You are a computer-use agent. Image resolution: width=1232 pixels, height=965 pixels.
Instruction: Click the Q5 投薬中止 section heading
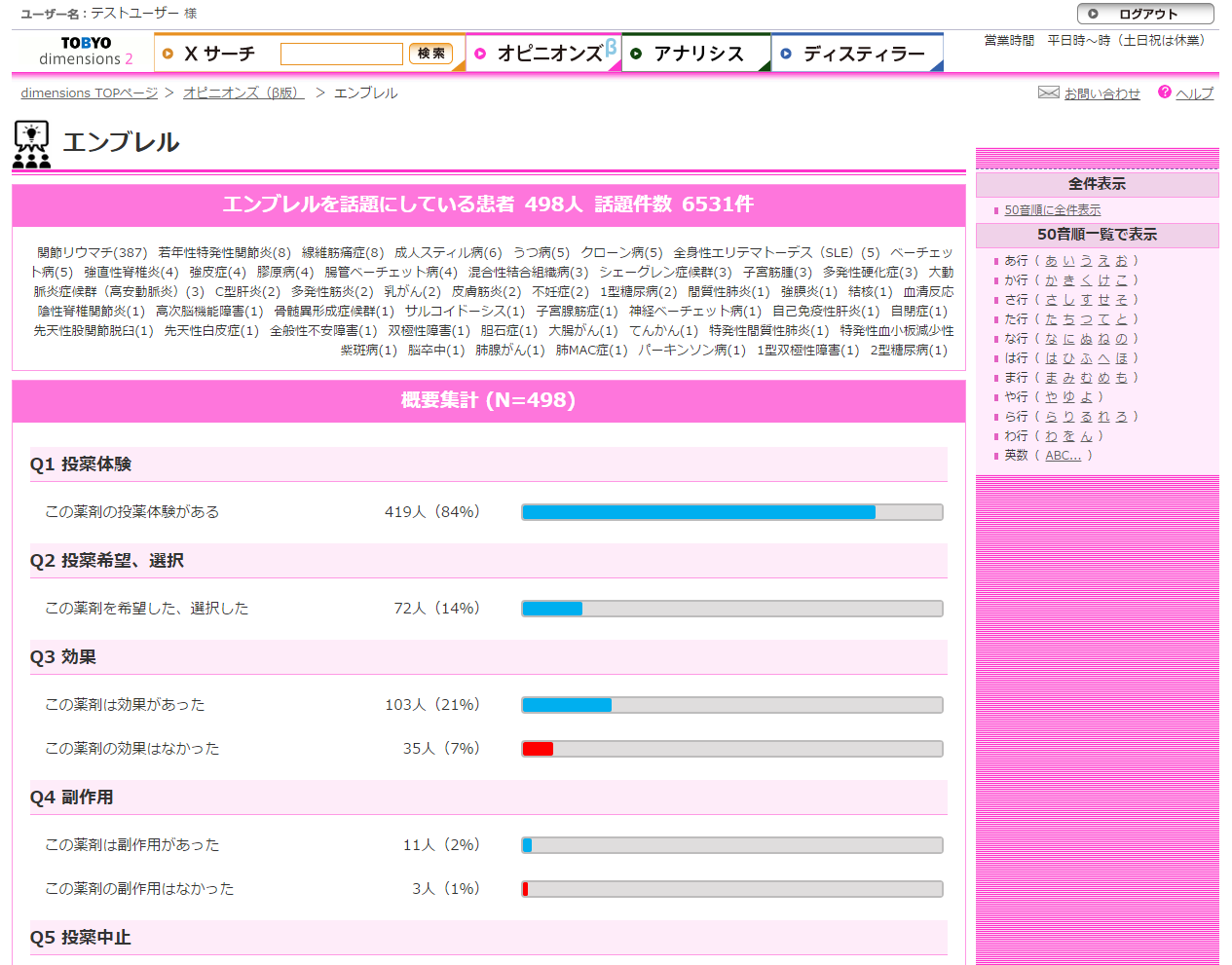(x=489, y=938)
